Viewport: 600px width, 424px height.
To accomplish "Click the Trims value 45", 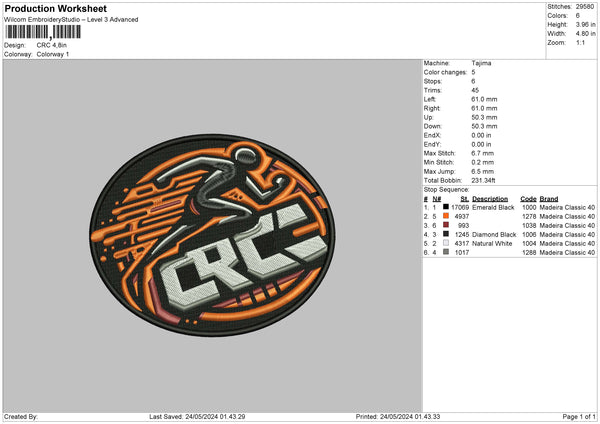I will pos(475,90).
